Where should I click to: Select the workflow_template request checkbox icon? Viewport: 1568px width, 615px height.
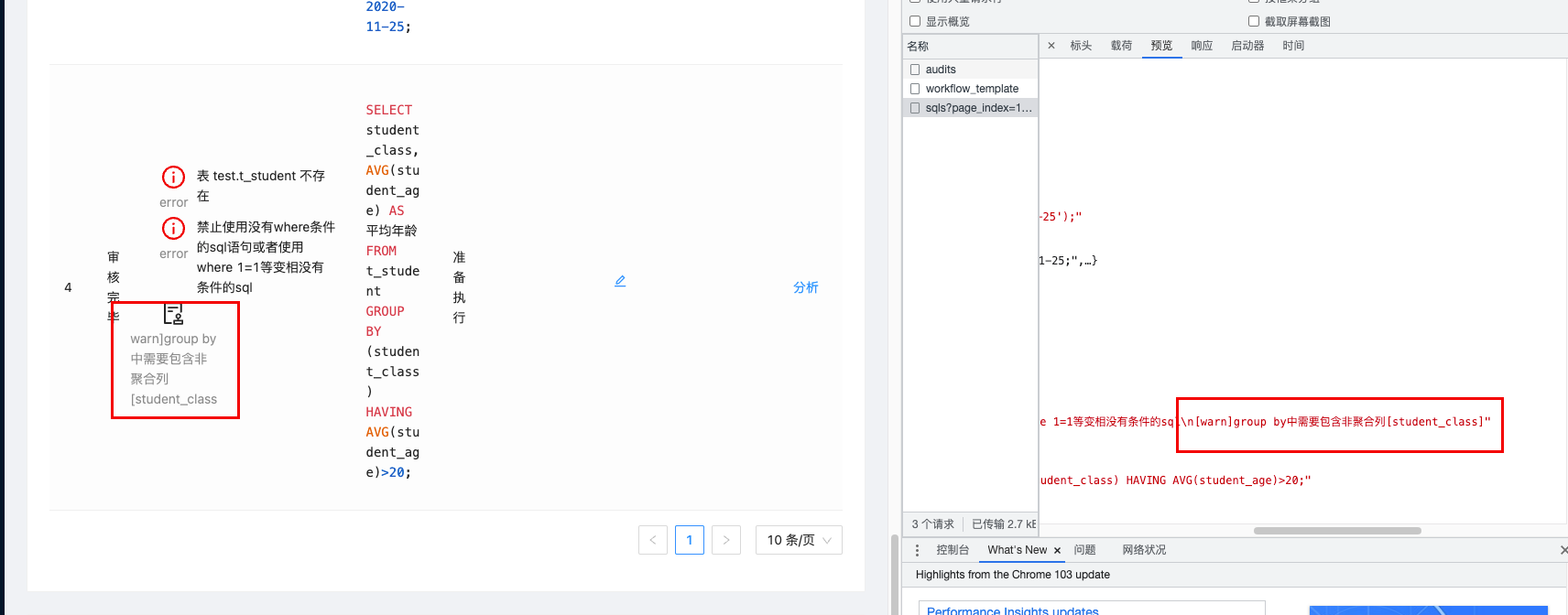[915, 89]
